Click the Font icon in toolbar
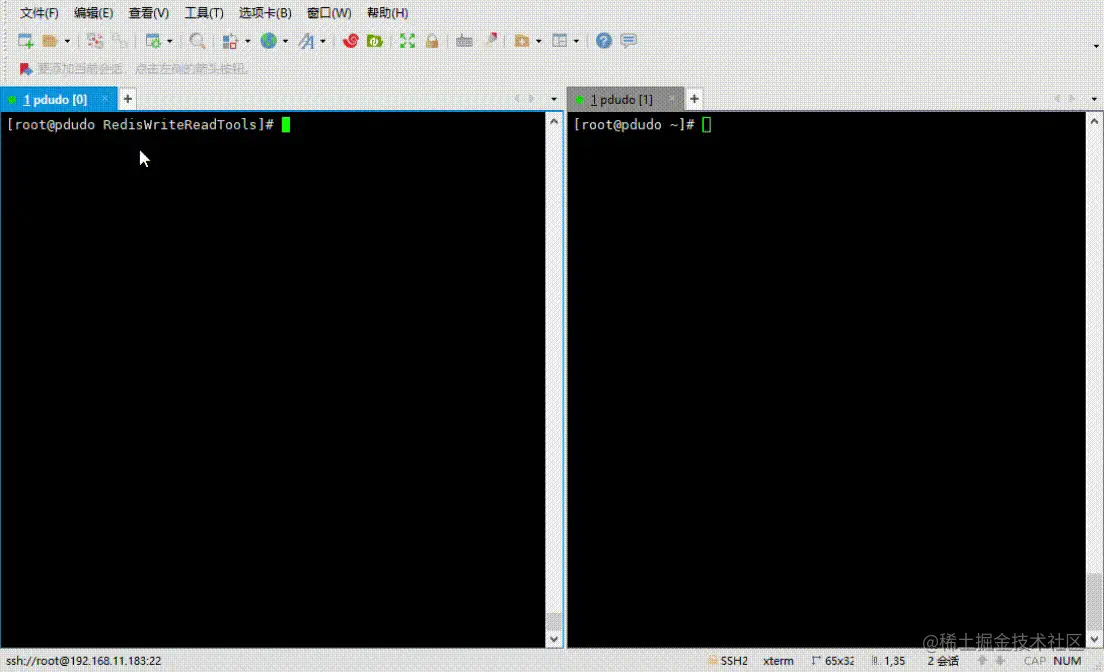The height and width of the screenshot is (672, 1104). [x=306, y=41]
